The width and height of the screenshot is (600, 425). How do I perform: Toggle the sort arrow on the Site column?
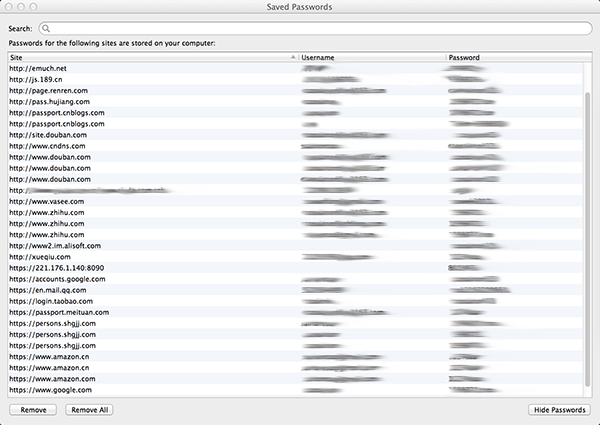[x=293, y=57]
